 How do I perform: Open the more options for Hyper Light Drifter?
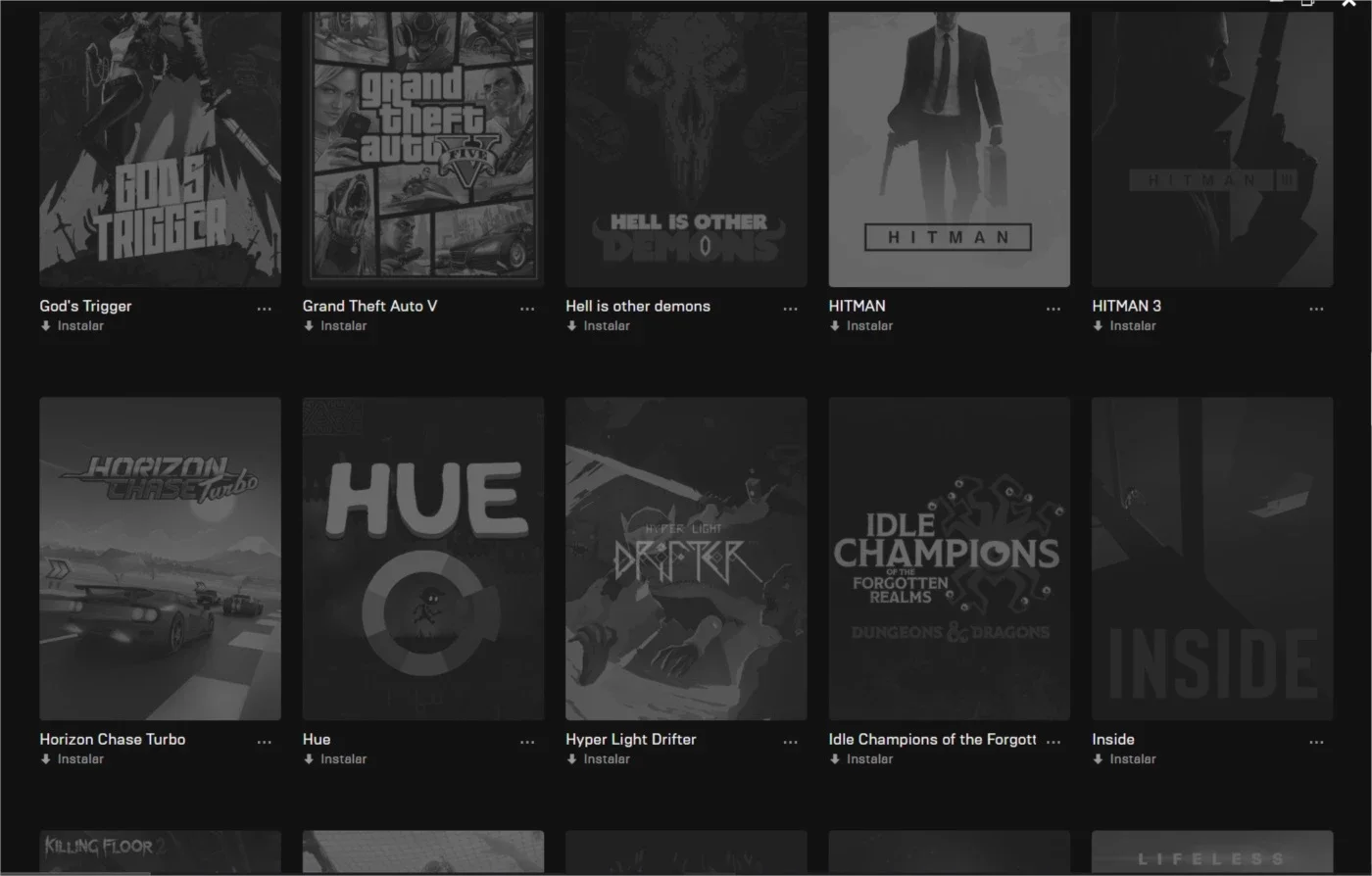click(x=791, y=742)
